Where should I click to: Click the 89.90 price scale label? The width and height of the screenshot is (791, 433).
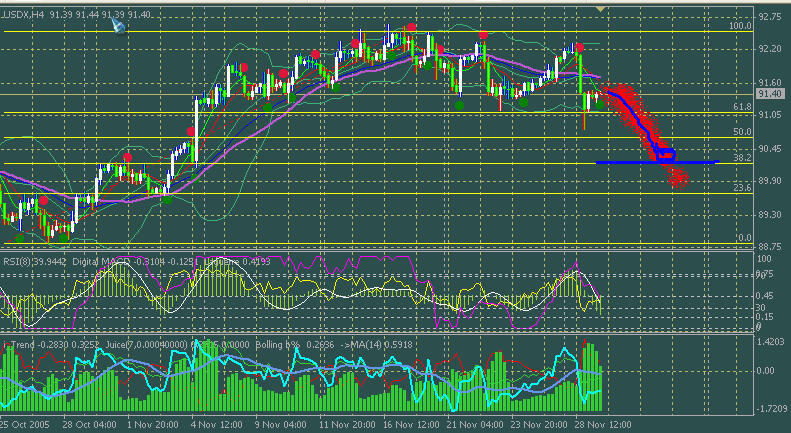[769, 182]
